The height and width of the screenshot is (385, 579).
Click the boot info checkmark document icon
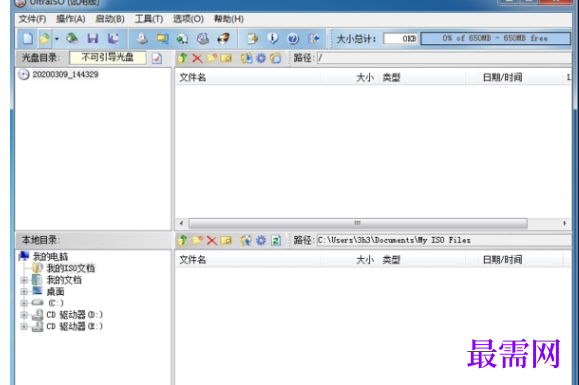157,58
